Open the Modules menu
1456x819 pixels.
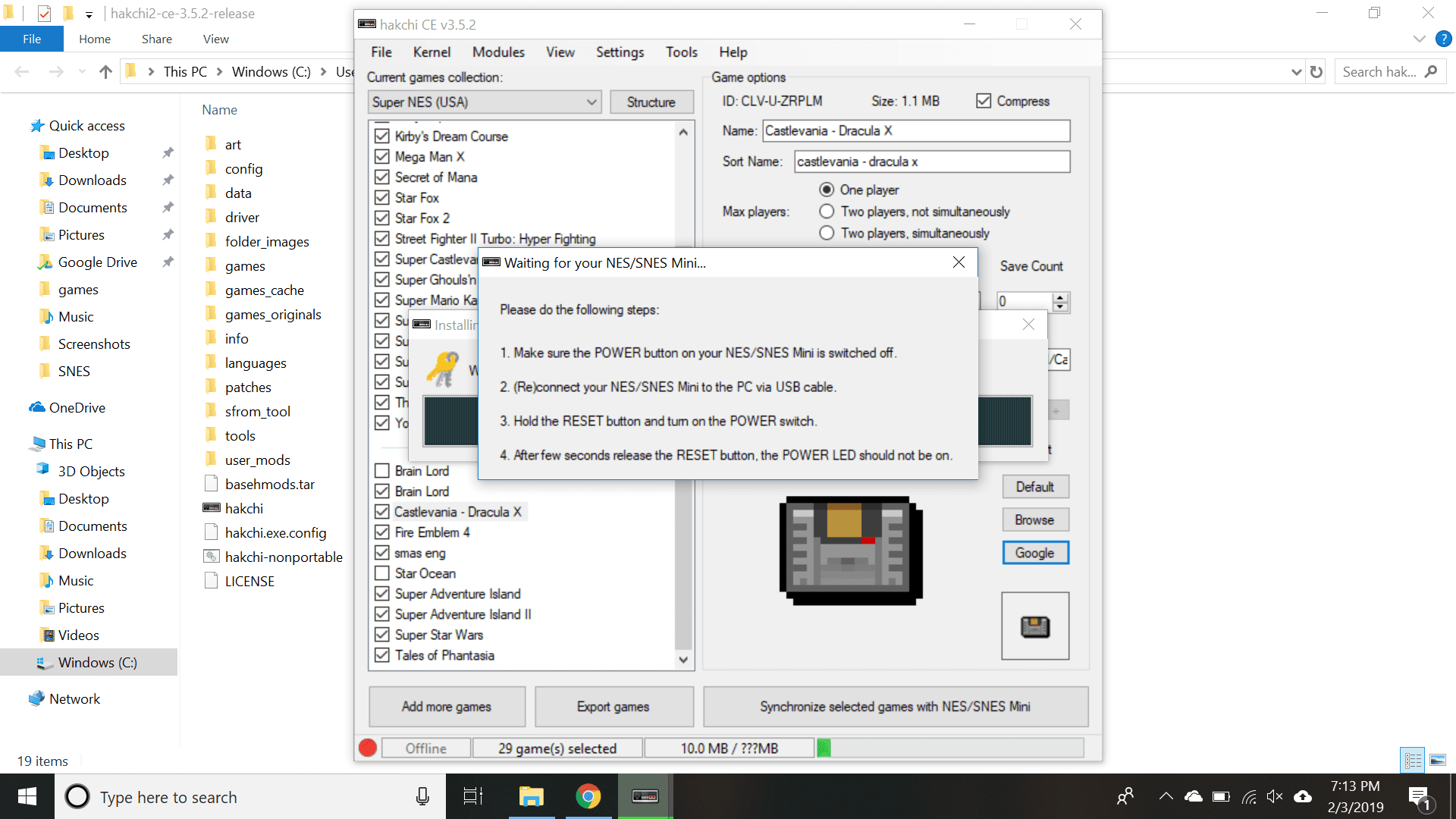point(498,52)
